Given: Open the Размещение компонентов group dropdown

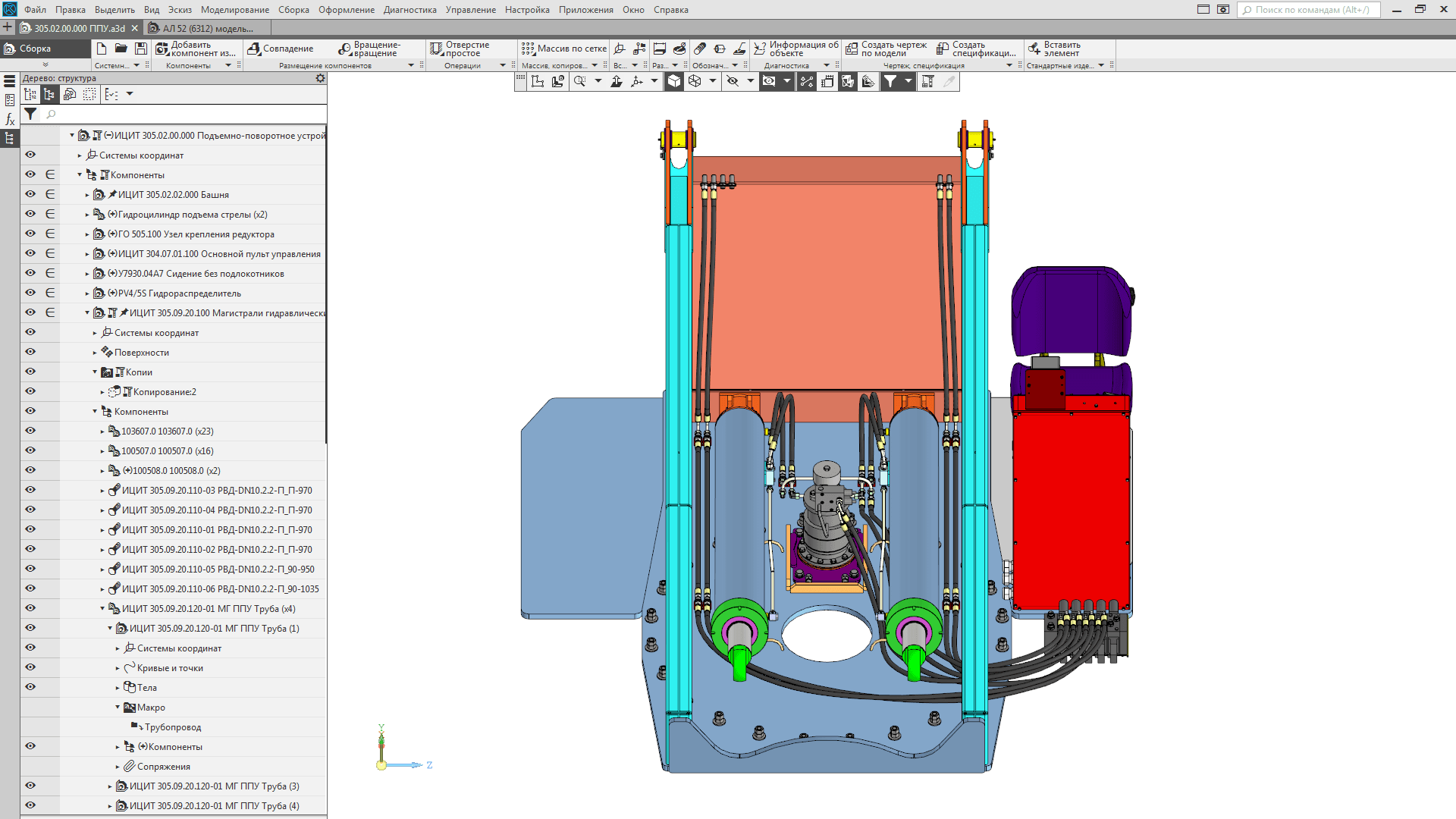Looking at the screenshot, I should click(411, 66).
